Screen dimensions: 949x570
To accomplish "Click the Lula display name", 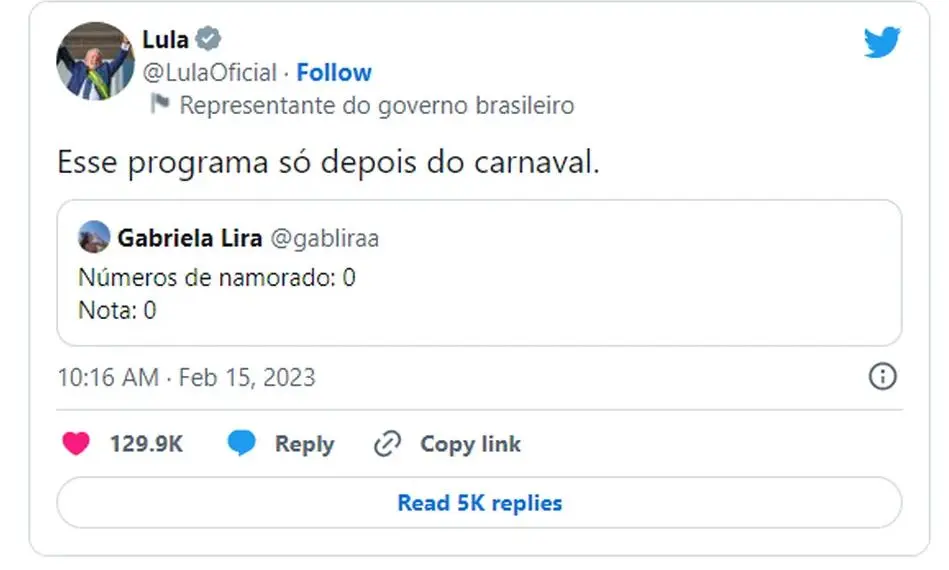I will (165, 41).
